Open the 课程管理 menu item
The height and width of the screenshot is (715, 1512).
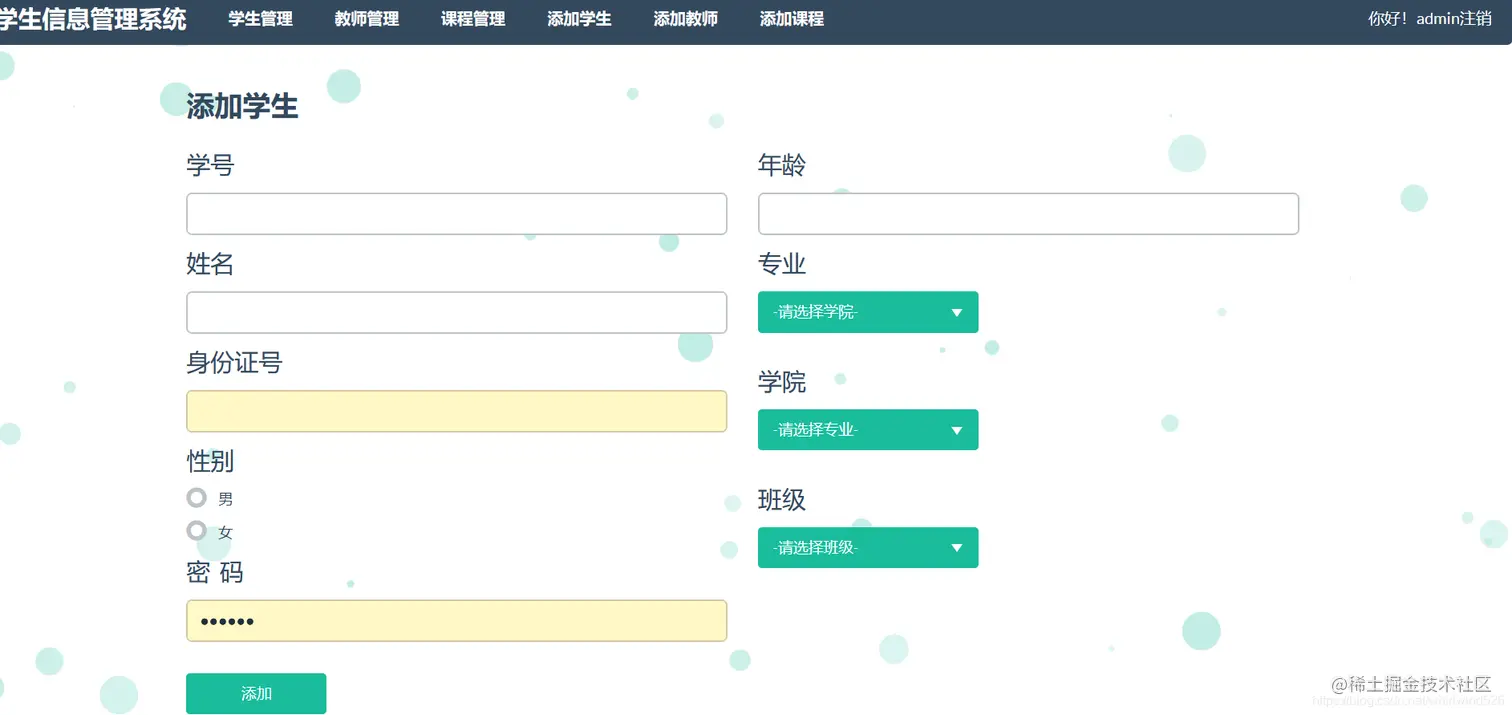pos(473,19)
